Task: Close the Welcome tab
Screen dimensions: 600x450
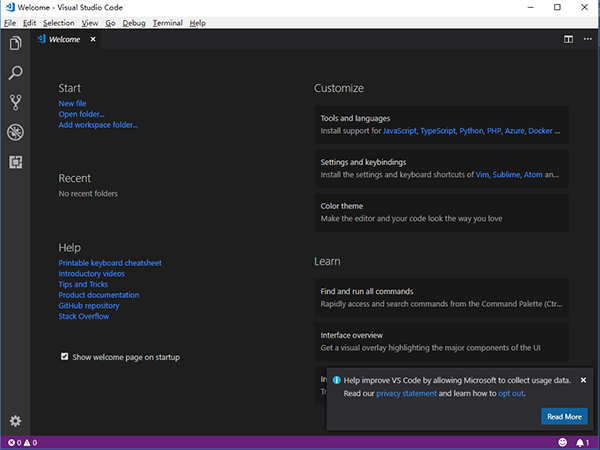Action: 93,40
